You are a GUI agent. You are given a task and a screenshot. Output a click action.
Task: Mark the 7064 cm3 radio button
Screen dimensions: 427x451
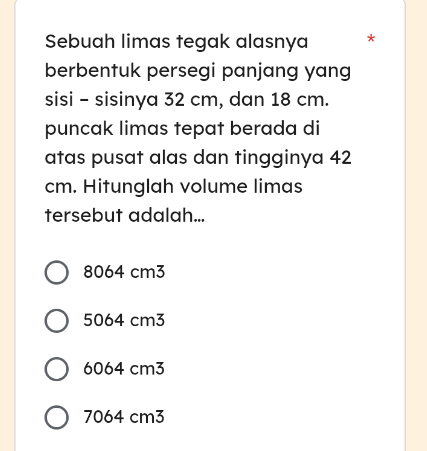(x=57, y=417)
